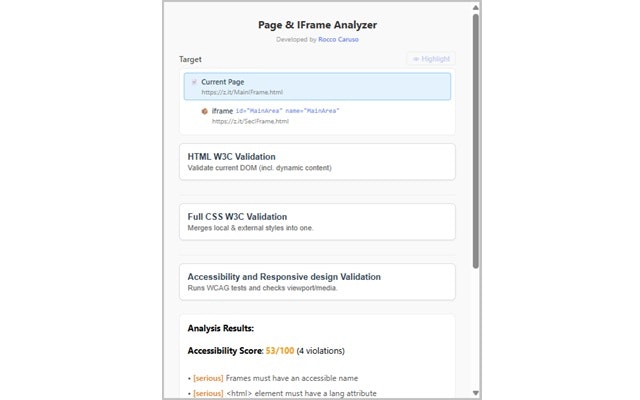
Task: Click the scrollbar up arrow
Action: (x=476, y=7)
